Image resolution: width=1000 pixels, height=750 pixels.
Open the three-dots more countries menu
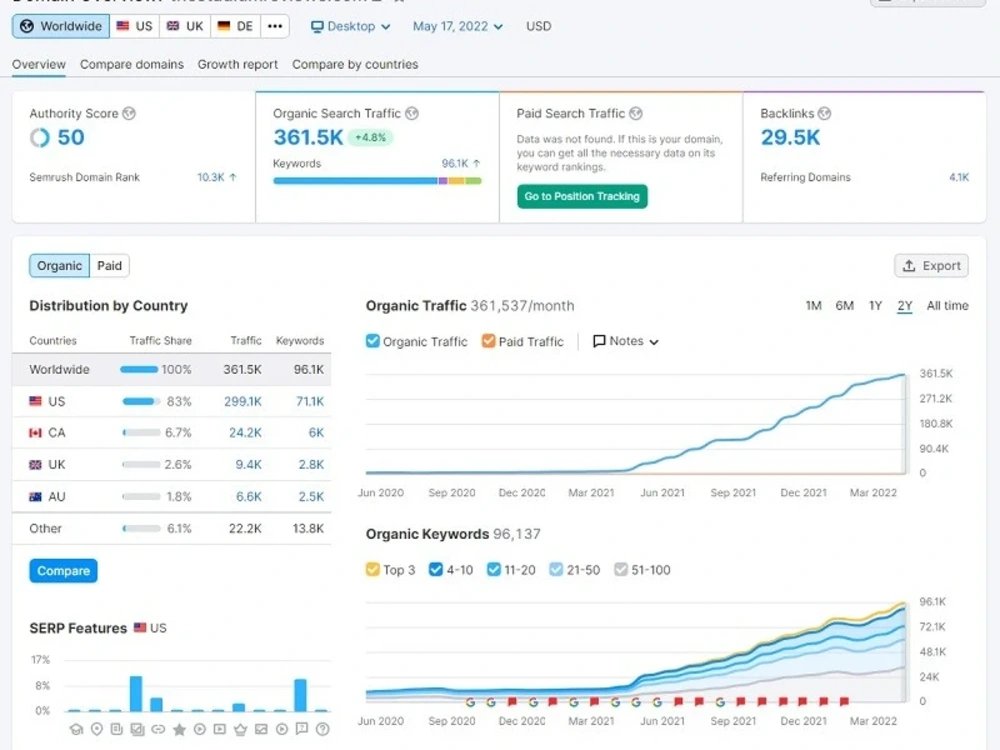(275, 26)
